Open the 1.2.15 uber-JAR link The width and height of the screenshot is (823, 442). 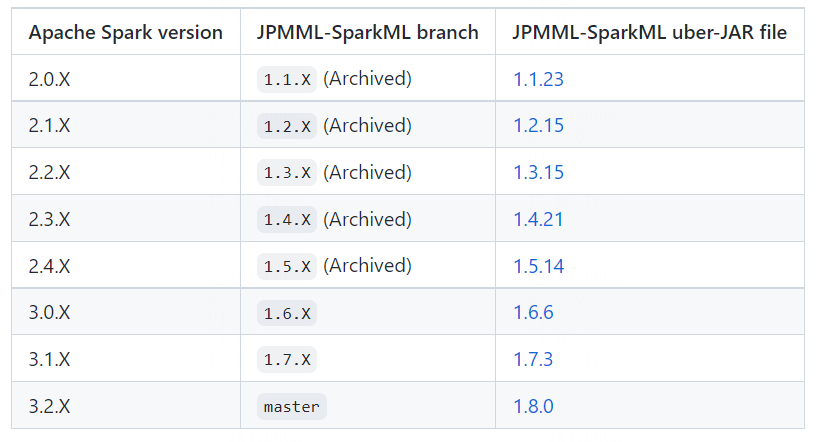[x=538, y=126]
